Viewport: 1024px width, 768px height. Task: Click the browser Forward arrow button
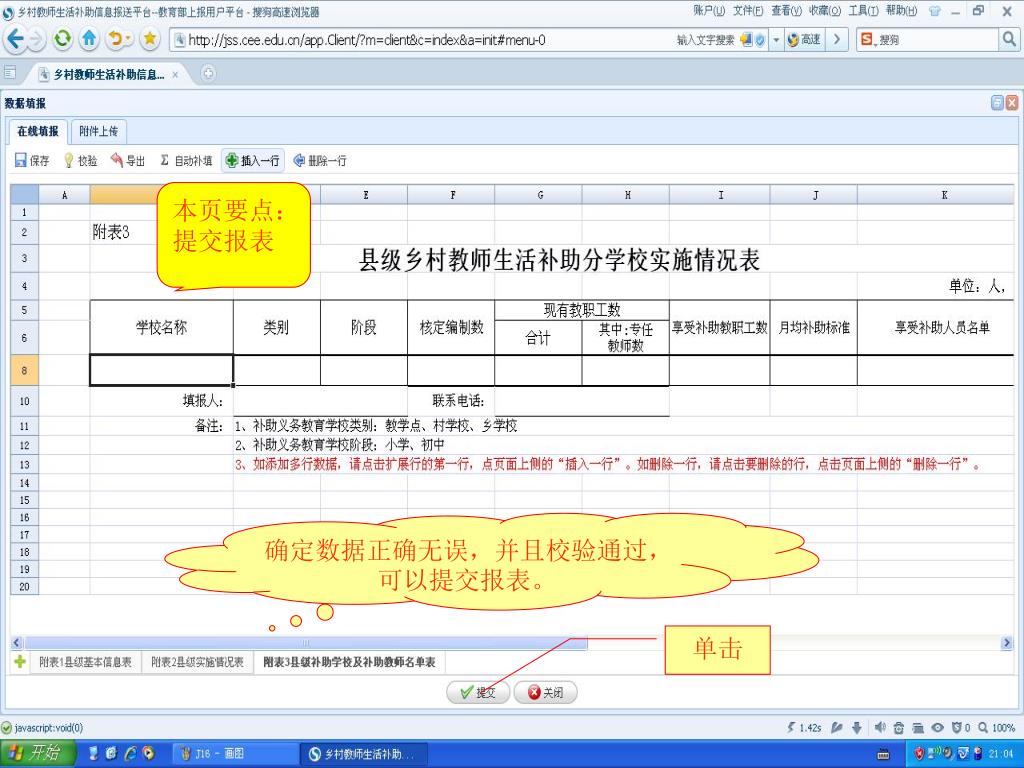(36, 40)
